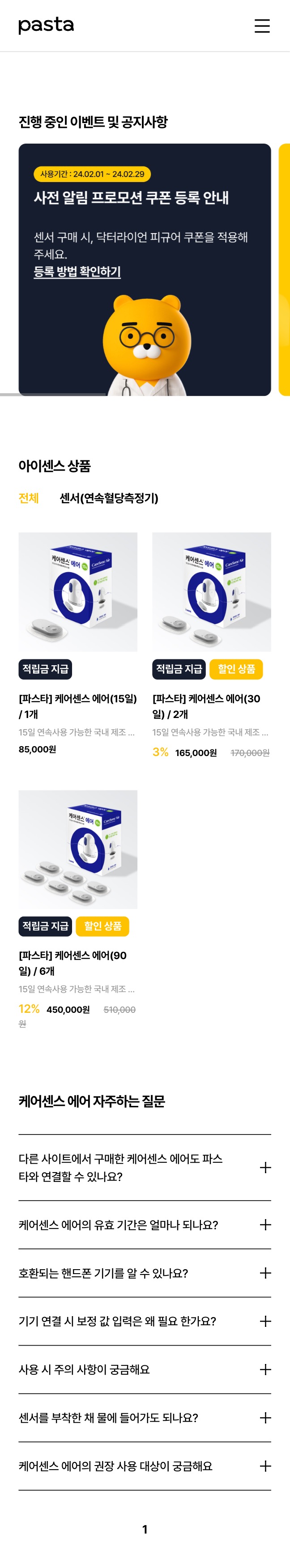This screenshot has width=290, height=1568.
Task: Open 등록 방법 확인하기 link
Action: click(x=77, y=272)
